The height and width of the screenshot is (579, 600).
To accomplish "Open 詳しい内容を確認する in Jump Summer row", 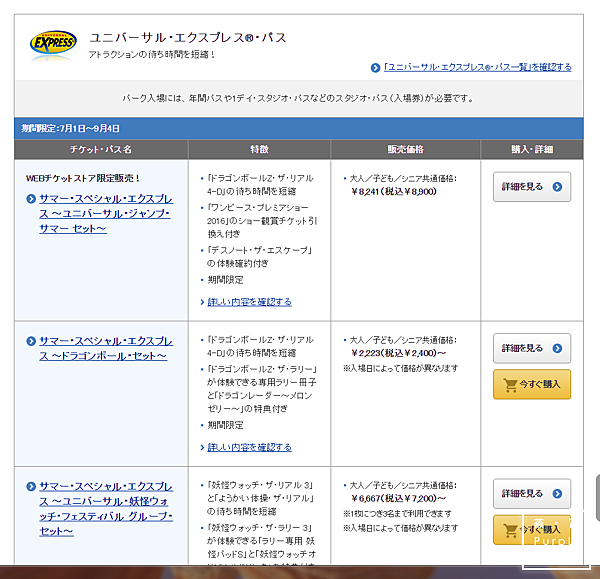I will [x=249, y=302].
